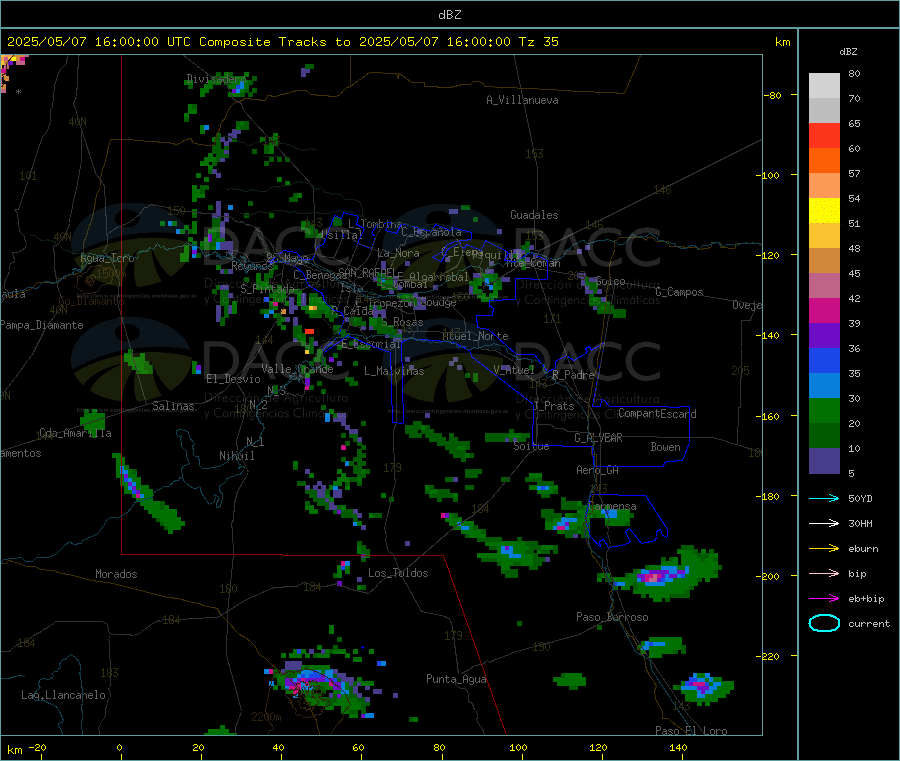Select the gray 65–70 dBZ color band
This screenshot has width=900, height=761.
pos(824,111)
